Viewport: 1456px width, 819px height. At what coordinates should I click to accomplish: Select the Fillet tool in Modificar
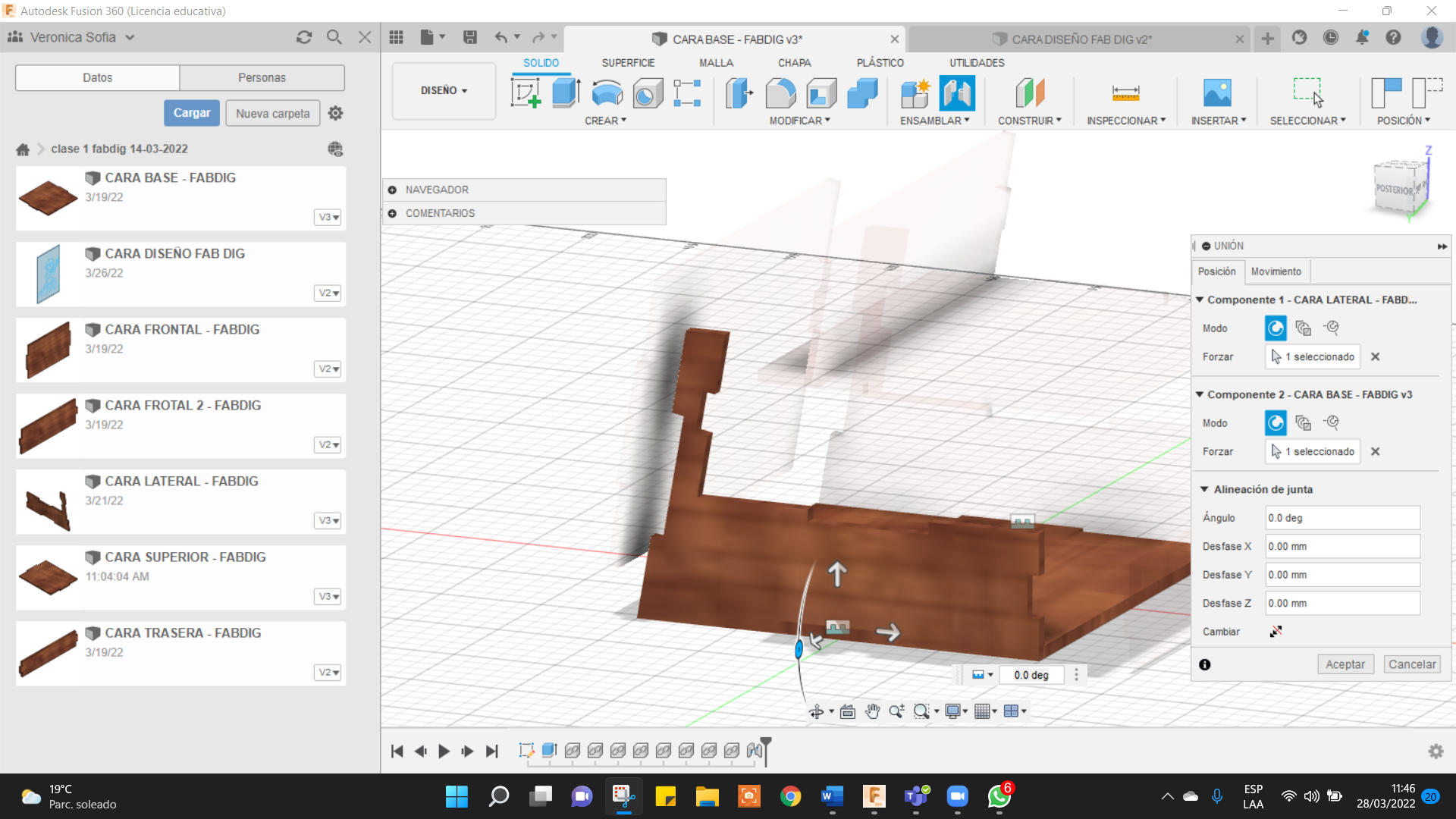tap(780, 93)
